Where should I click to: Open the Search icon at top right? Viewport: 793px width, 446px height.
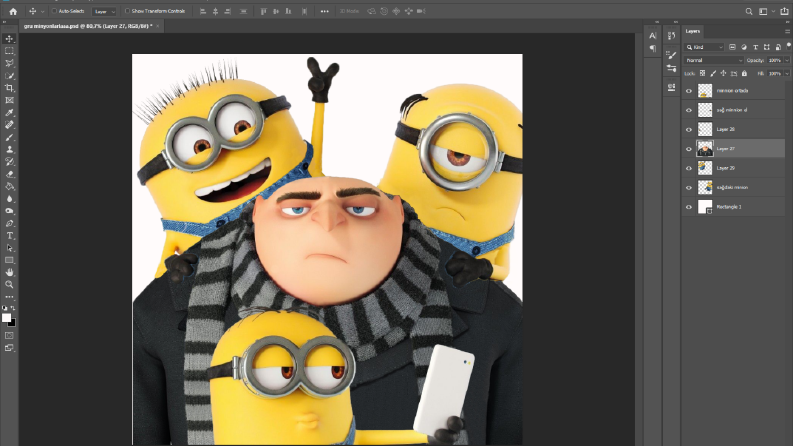(x=749, y=11)
